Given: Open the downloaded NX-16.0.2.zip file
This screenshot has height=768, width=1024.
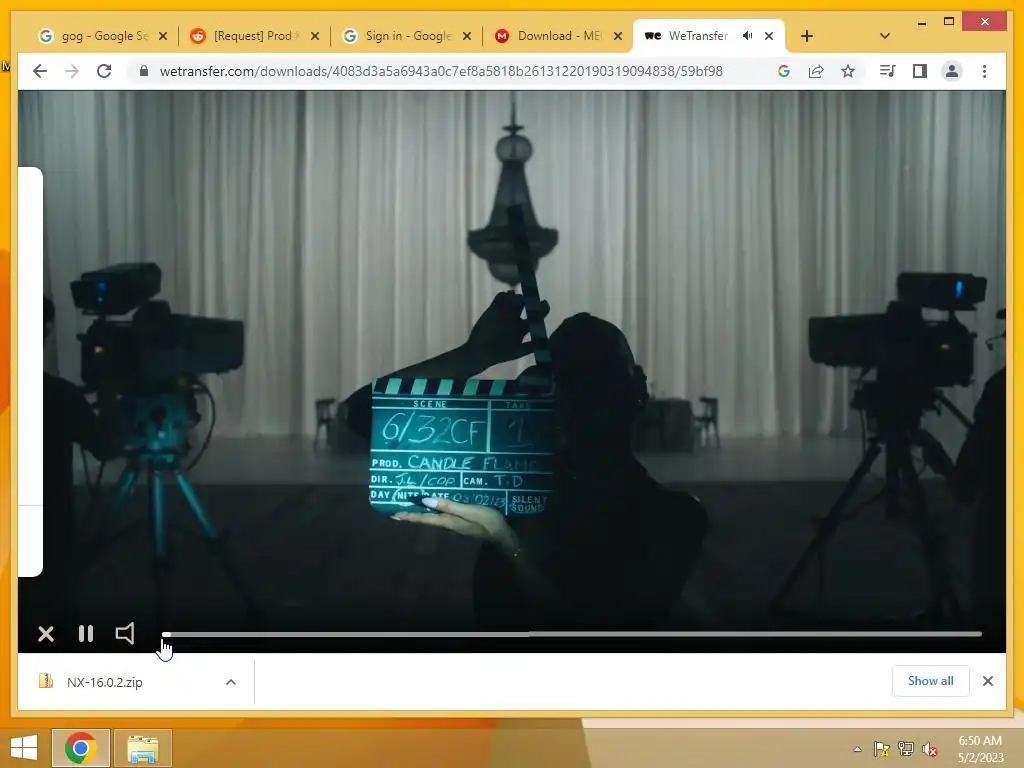Looking at the screenshot, I should pos(104,682).
